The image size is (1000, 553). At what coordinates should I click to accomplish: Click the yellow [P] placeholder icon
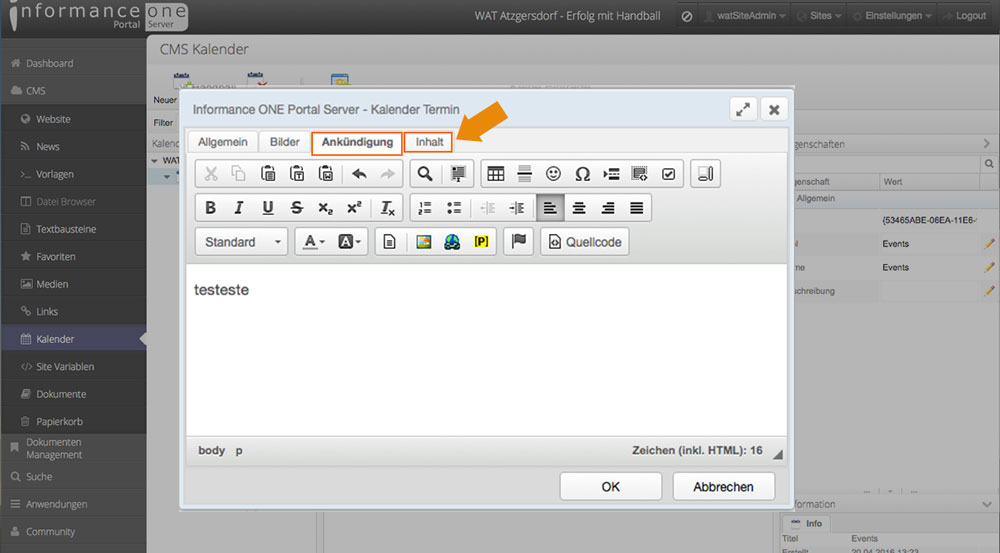click(482, 242)
